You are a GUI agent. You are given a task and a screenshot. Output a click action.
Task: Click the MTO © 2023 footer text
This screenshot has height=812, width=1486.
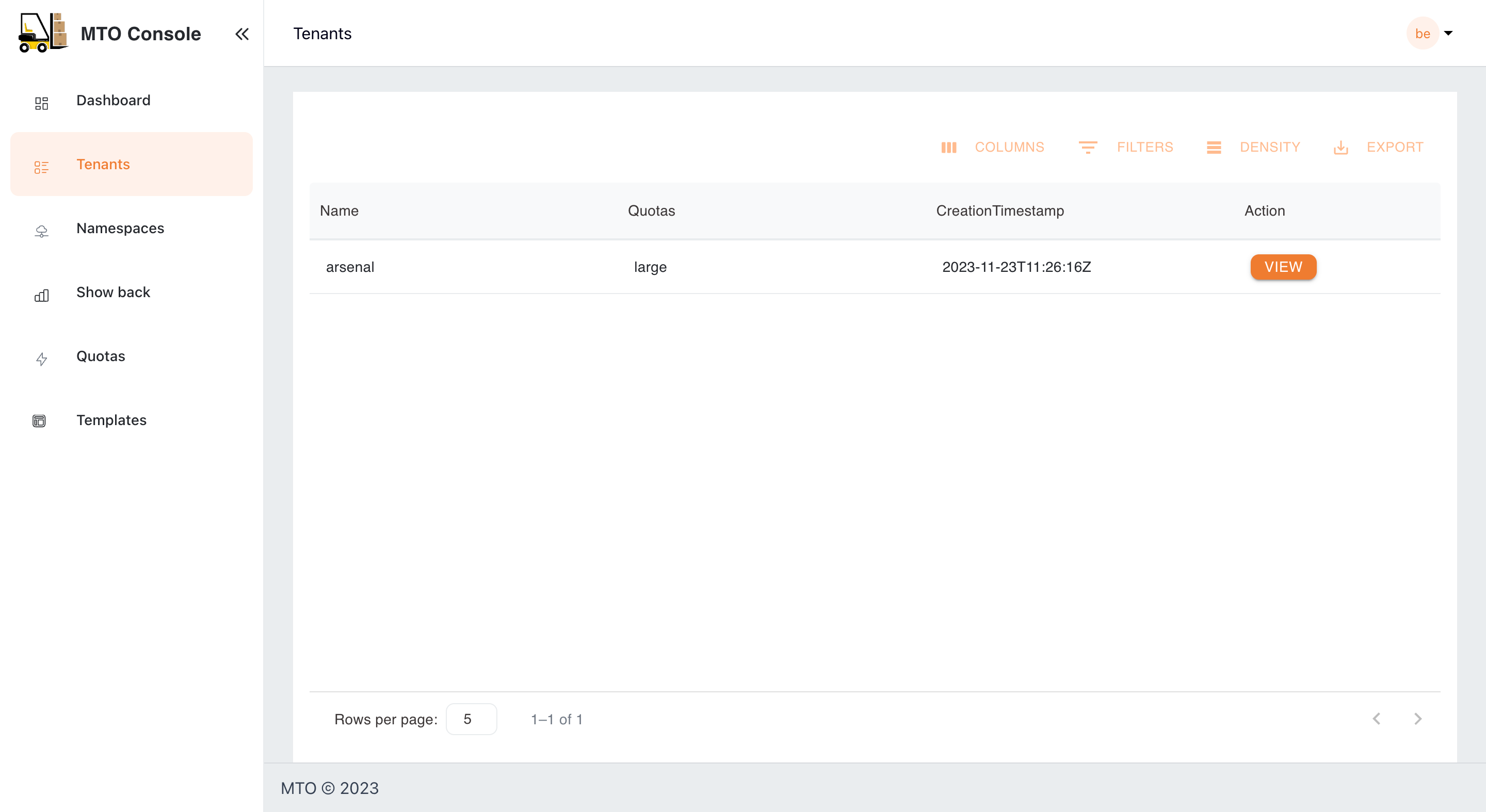329,788
